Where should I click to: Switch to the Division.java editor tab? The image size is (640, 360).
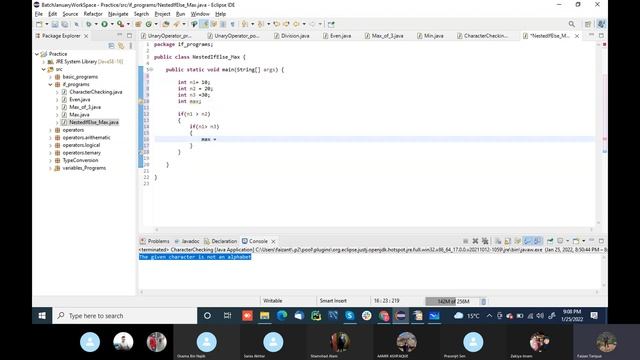(291, 36)
